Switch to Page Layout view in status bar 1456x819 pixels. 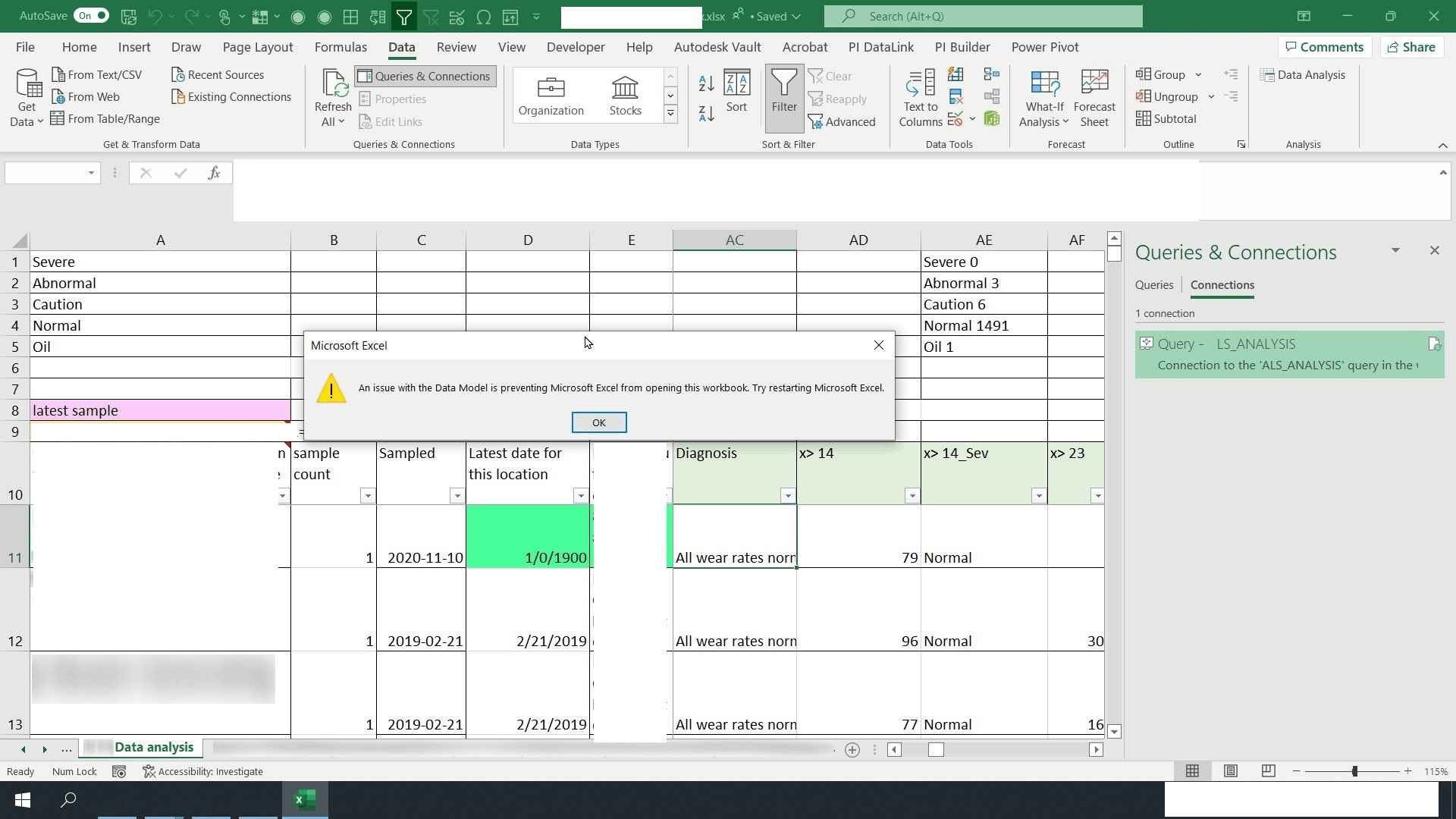1230,771
